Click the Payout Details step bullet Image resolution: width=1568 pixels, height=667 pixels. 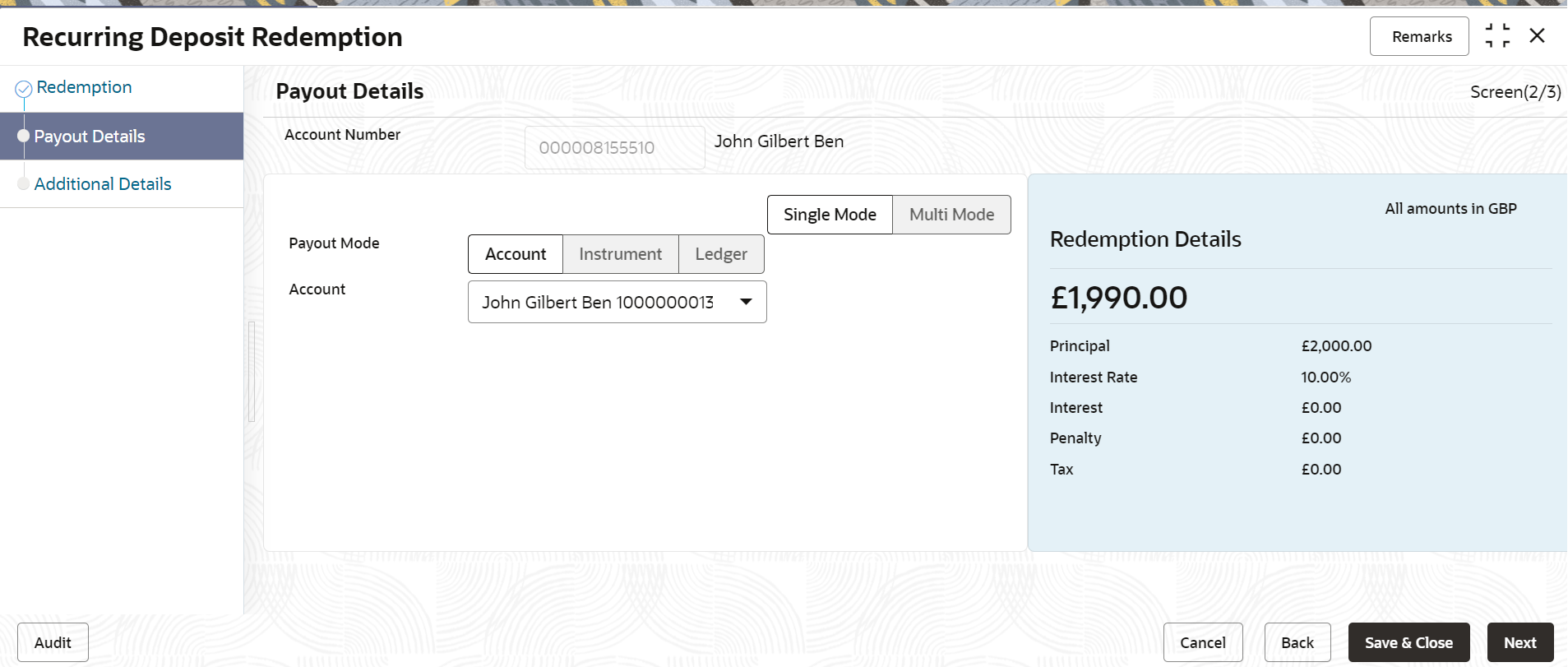[24, 137]
